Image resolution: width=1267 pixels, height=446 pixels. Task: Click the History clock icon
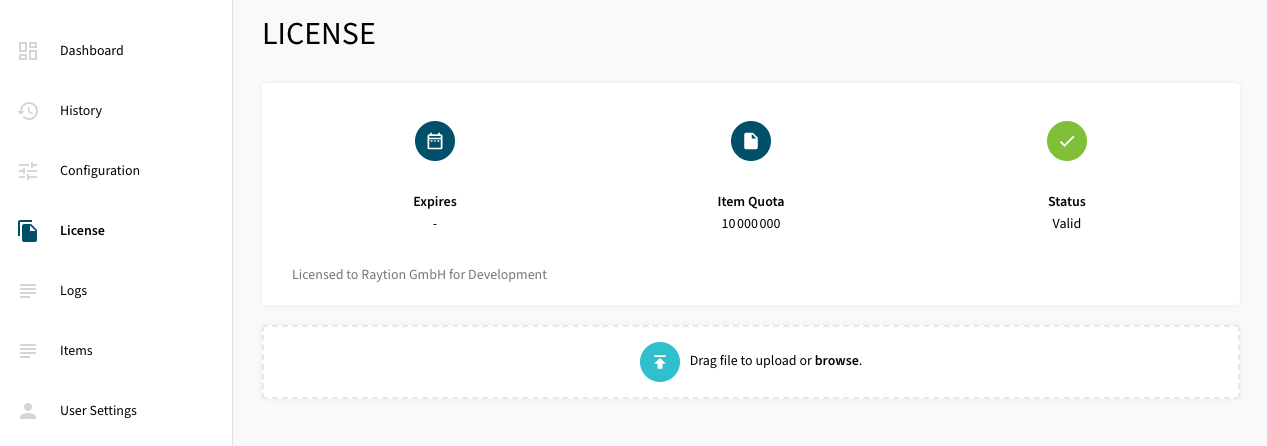[28, 111]
